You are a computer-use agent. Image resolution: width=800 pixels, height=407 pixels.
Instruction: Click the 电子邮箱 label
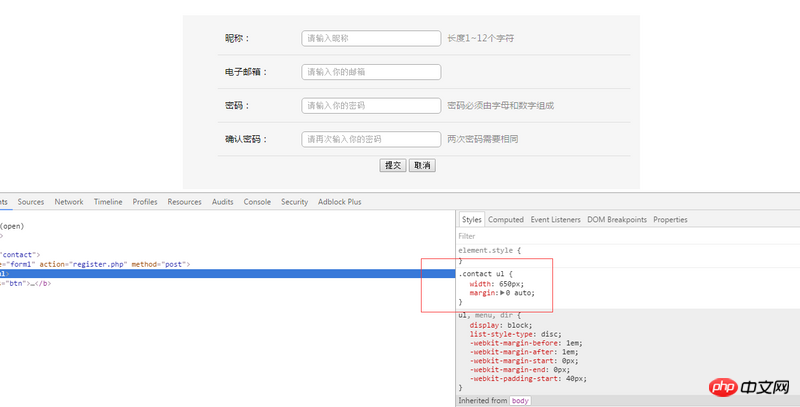tap(246, 72)
